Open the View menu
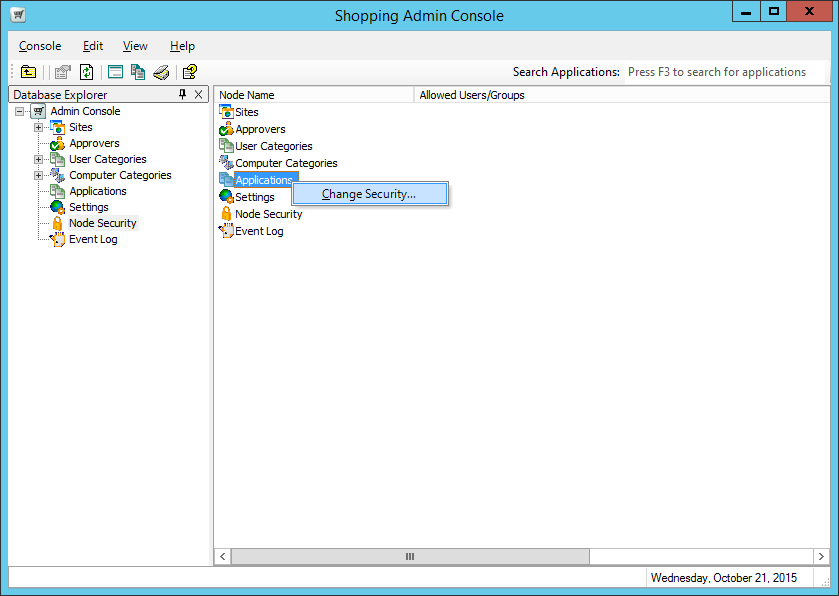This screenshot has width=839, height=596. coord(135,46)
